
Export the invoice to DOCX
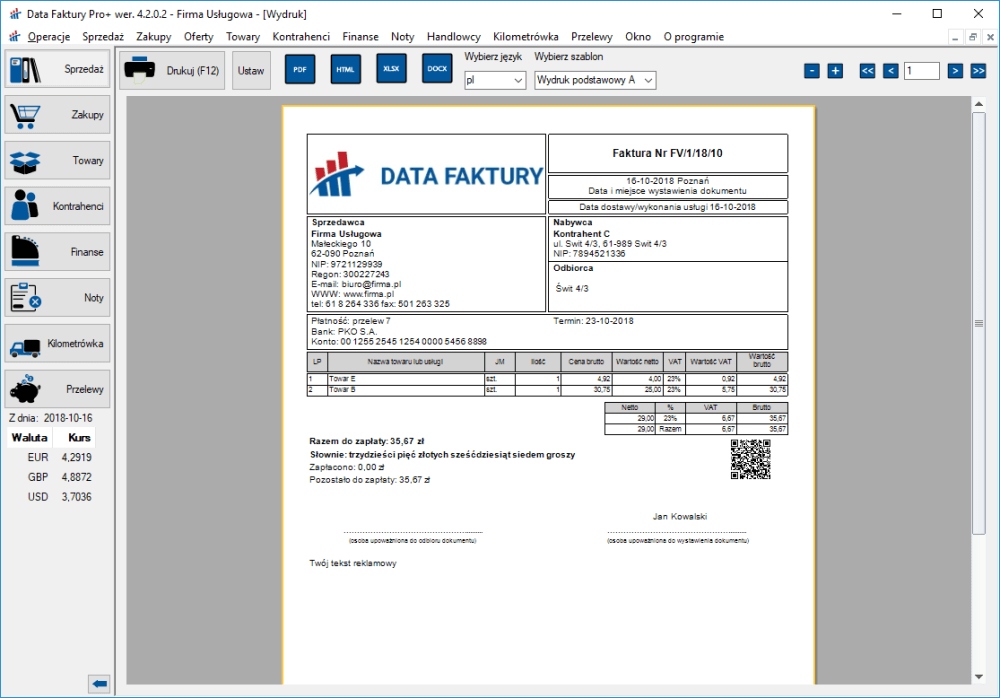pos(437,69)
